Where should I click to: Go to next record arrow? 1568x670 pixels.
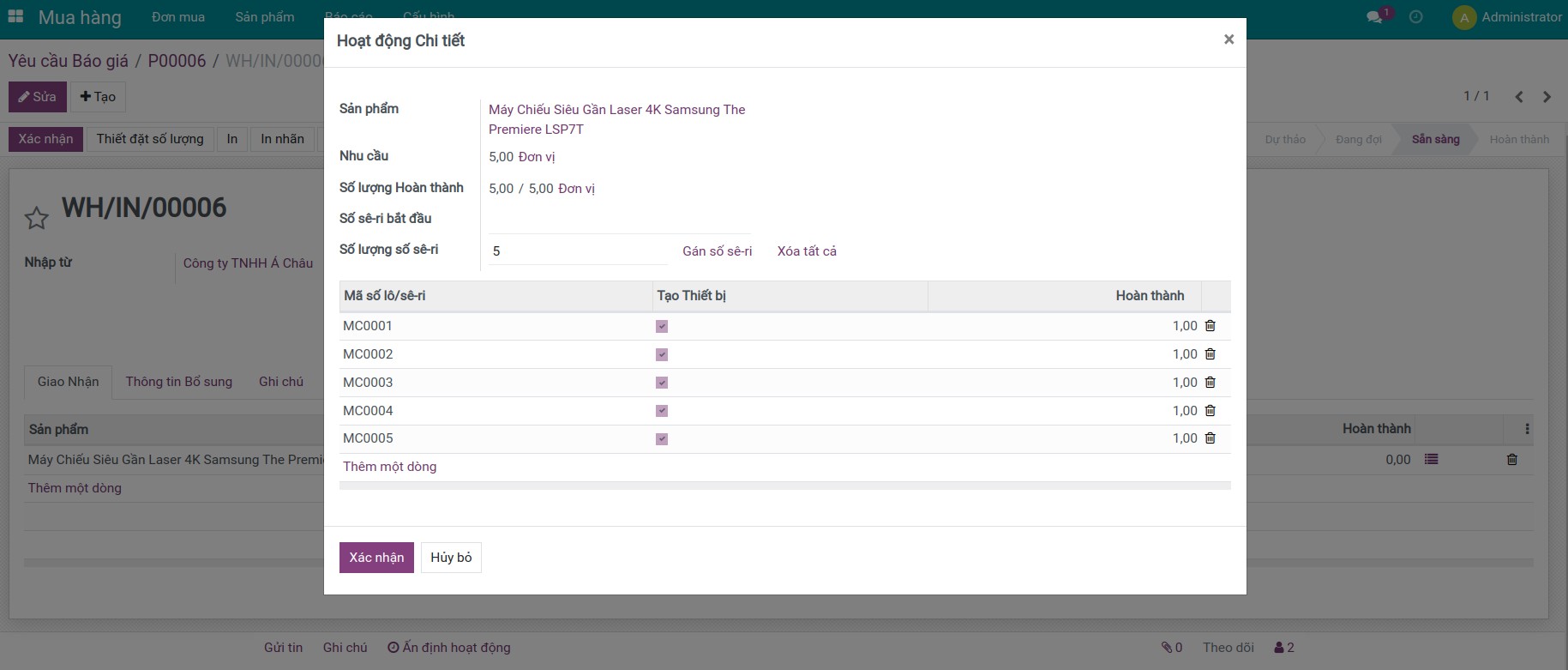pyautogui.click(x=1547, y=97)
